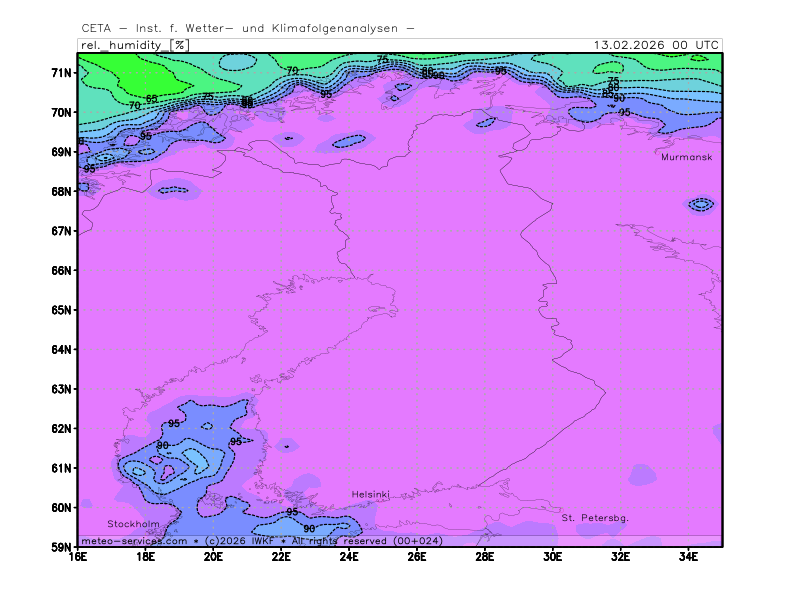The height and width of the screenshot is (600, 800).
Task: Select the Helsinki city label
Action: (370, 494)
